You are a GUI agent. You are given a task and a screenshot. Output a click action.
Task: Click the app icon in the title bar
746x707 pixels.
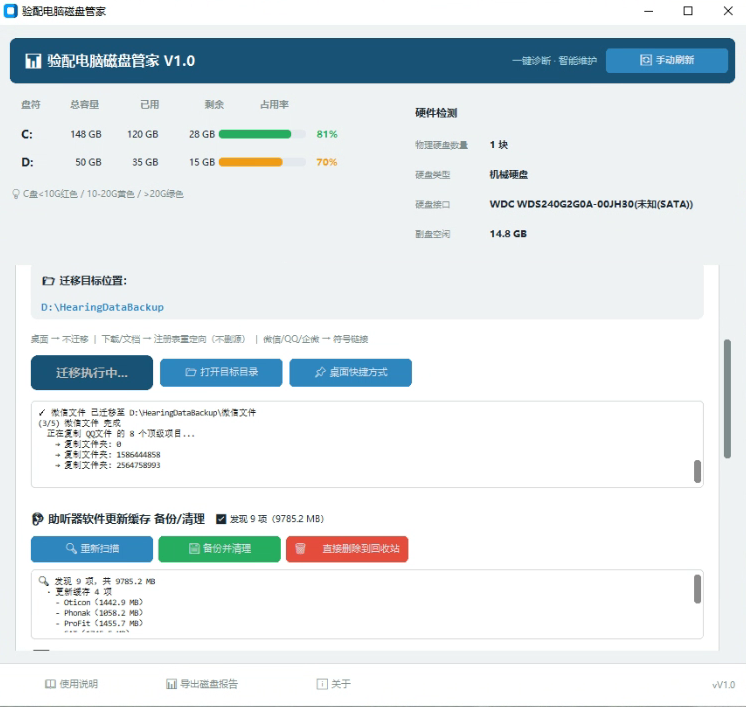(10, 10)
